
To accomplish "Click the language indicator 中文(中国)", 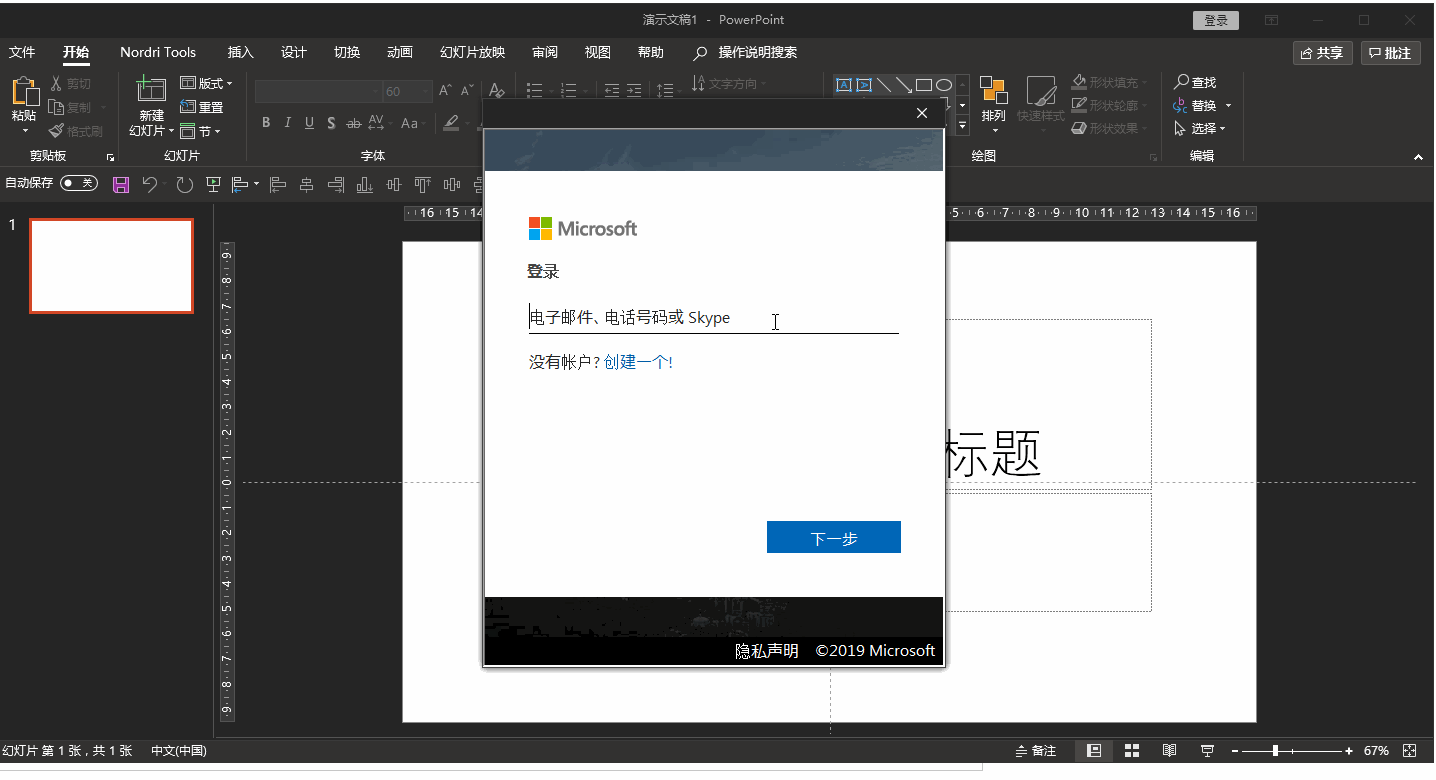I will click(x=179, y=750).
